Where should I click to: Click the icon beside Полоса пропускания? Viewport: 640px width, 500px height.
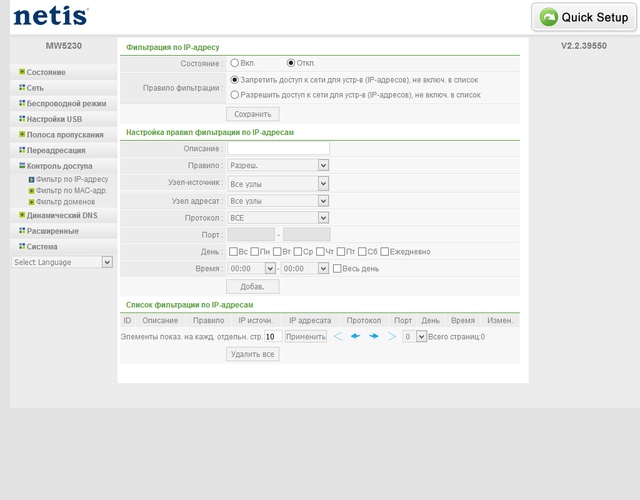click(22, 134)
